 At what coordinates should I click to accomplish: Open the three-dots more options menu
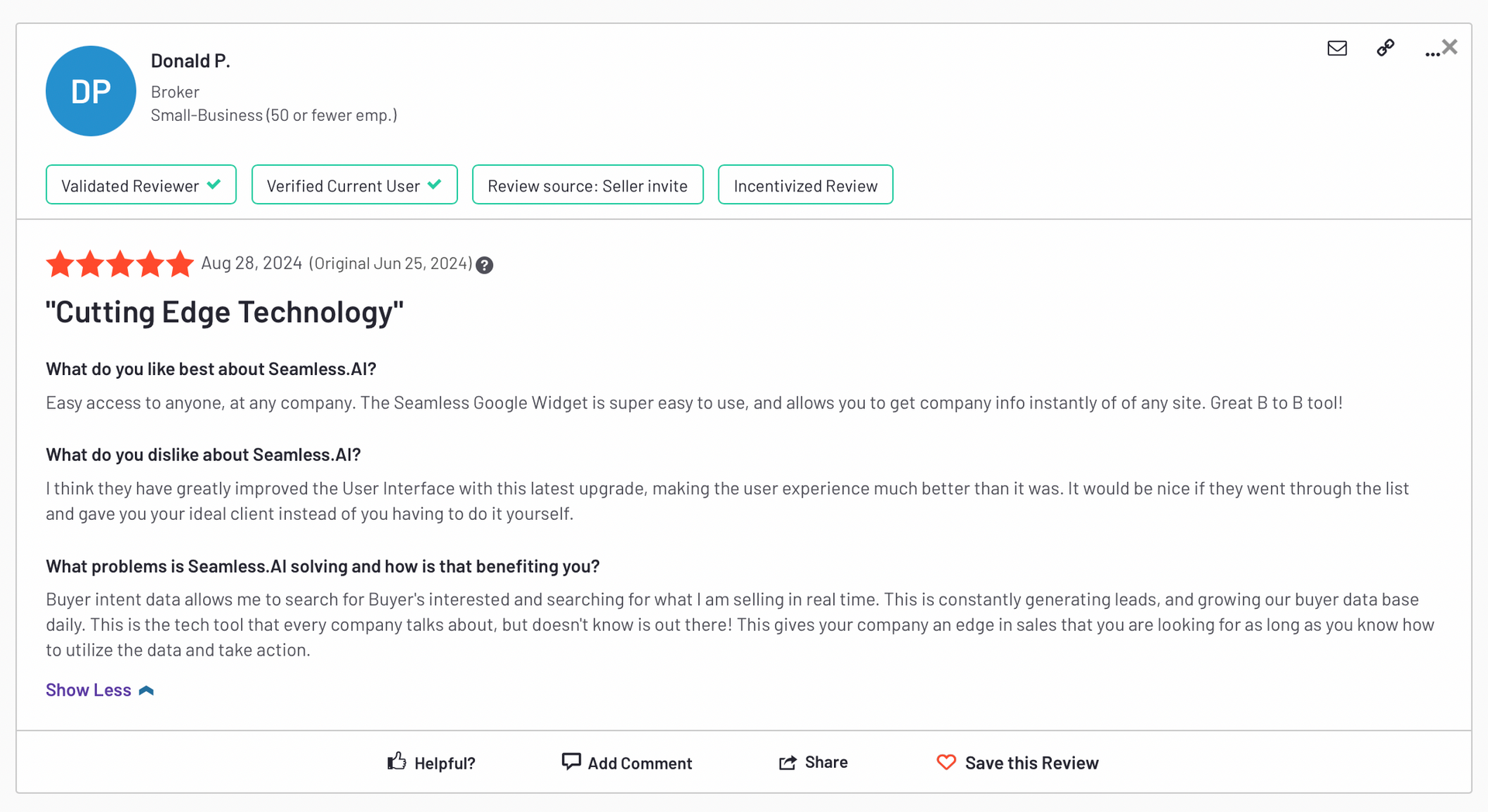[1432, 53]
